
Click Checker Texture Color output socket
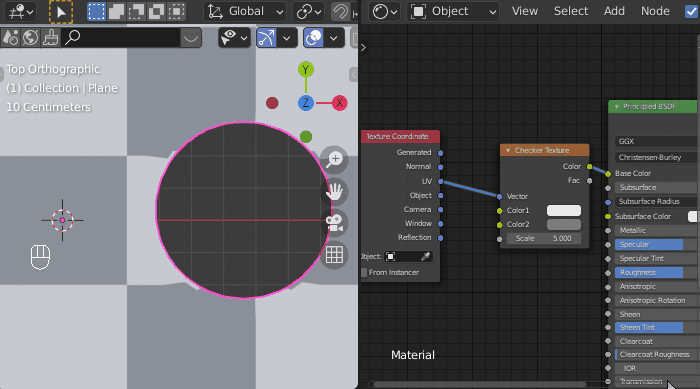pos(589,167)
